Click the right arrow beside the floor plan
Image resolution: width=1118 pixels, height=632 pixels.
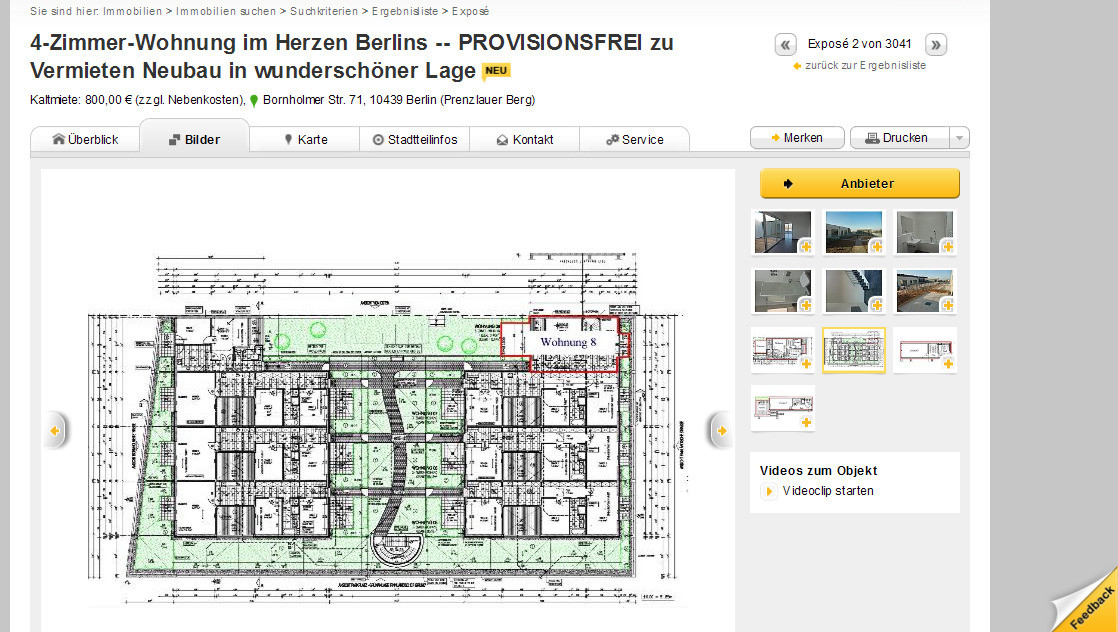point(721,430)
